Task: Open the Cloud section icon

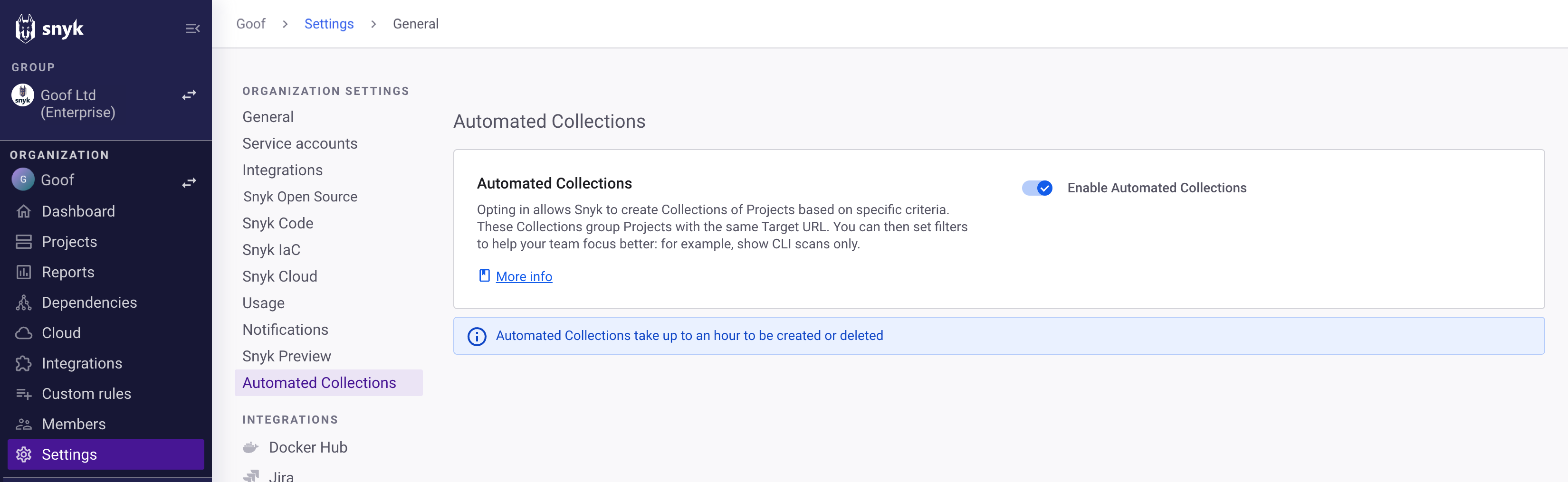Action: (x=23, y=333)
